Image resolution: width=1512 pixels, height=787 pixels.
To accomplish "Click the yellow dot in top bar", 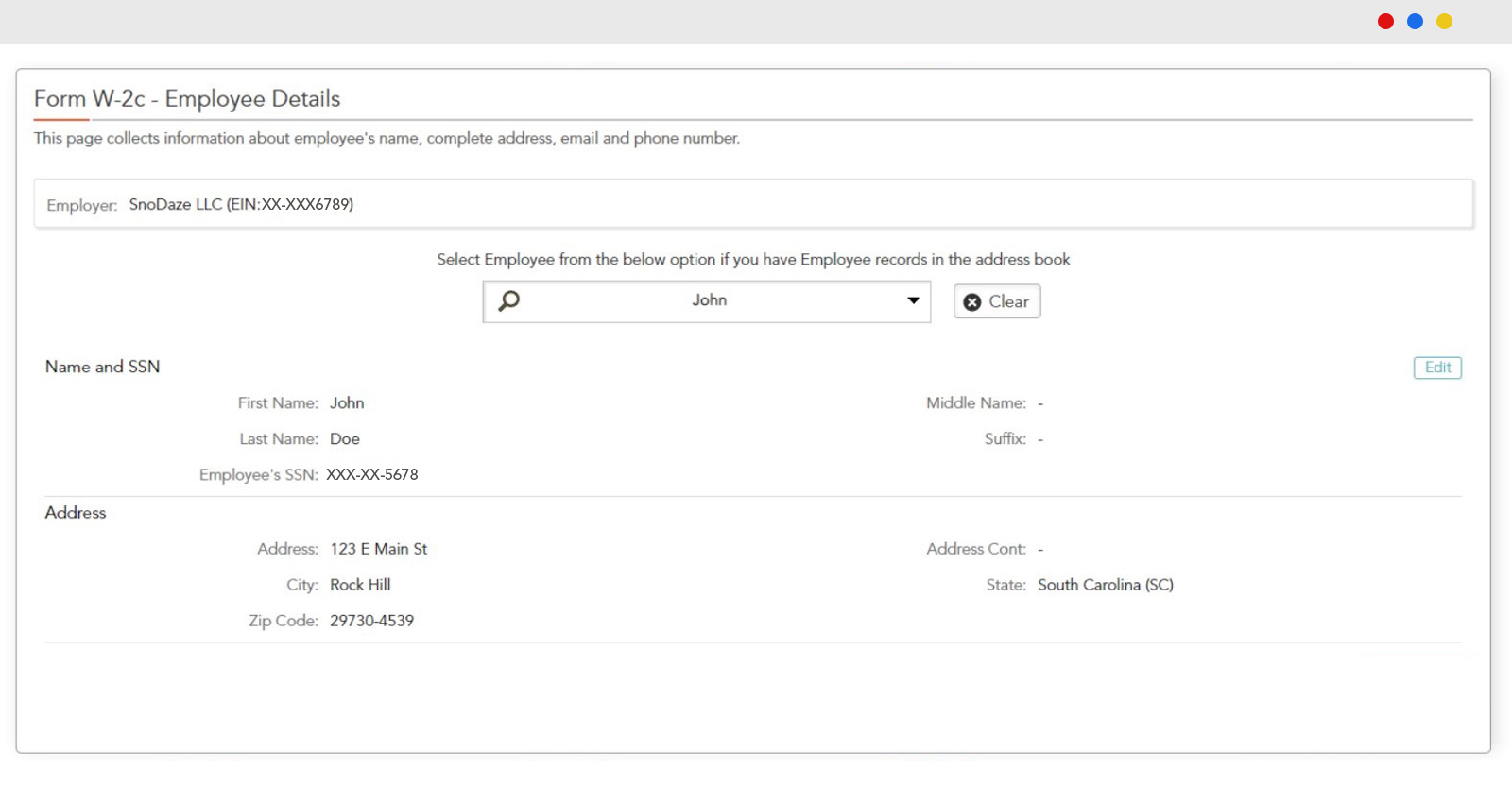I will [1444, 22].
